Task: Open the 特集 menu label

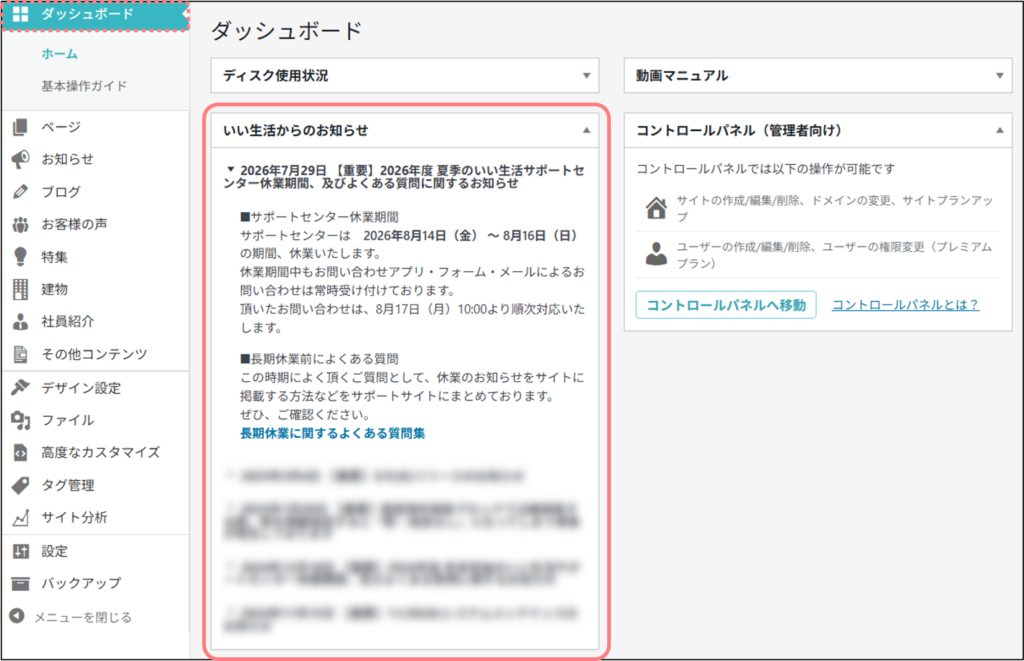Action: tap(54, 257)
